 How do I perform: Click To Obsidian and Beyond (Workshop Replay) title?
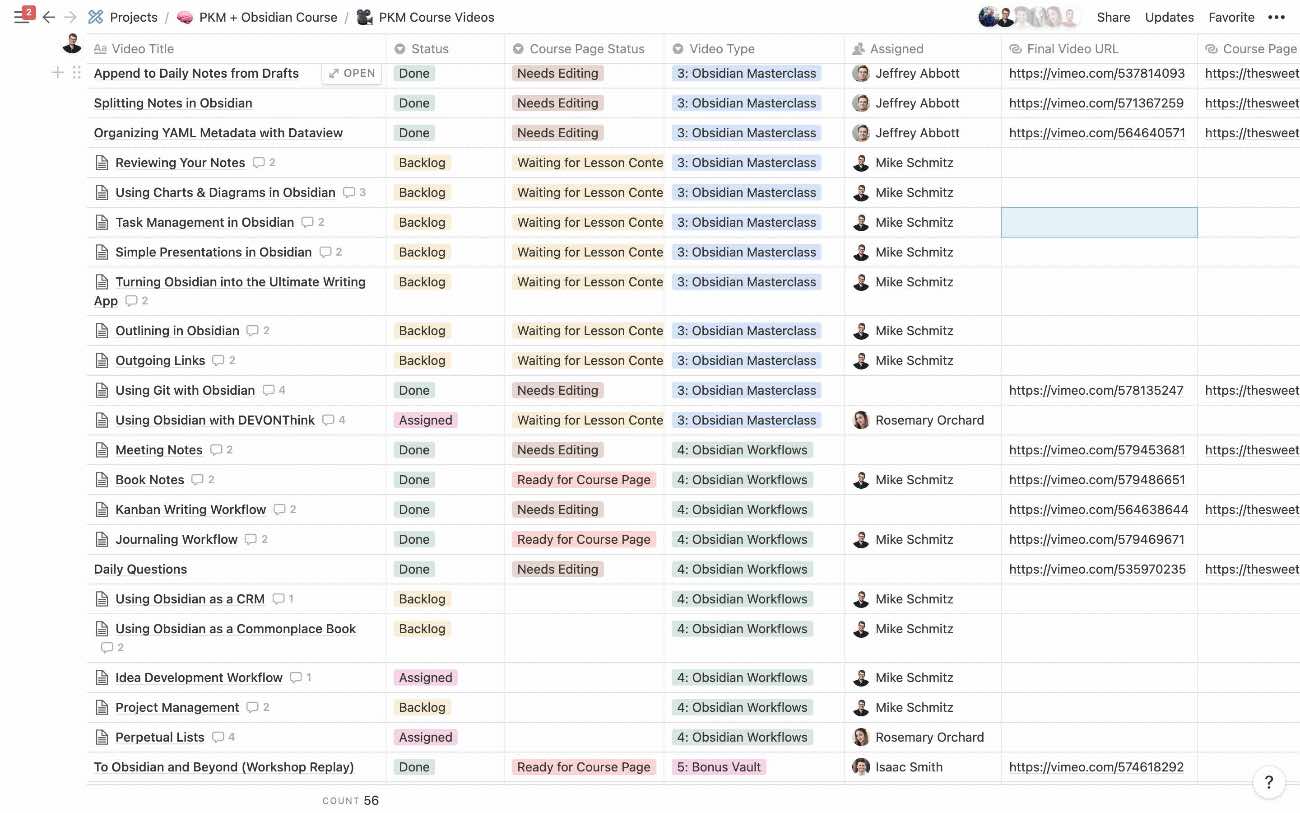[224, 768]
